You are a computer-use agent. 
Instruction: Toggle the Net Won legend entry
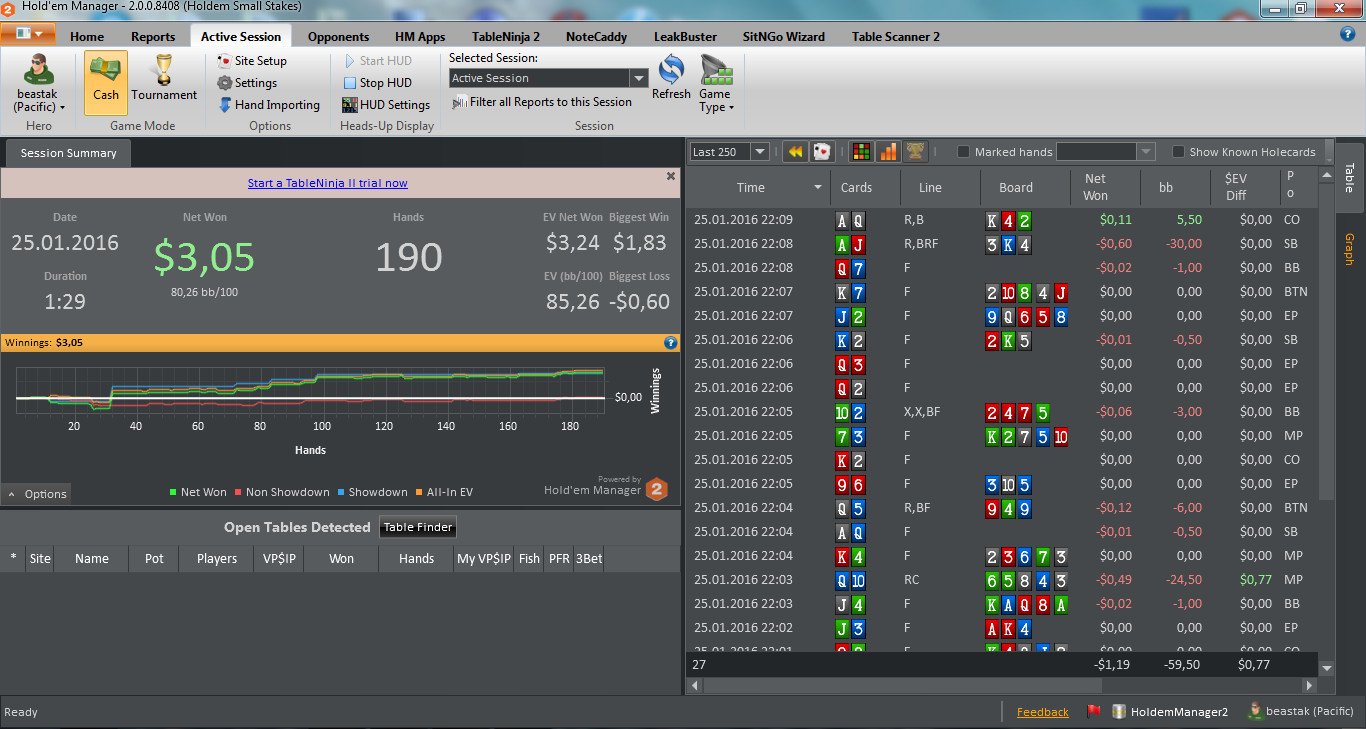198,492
